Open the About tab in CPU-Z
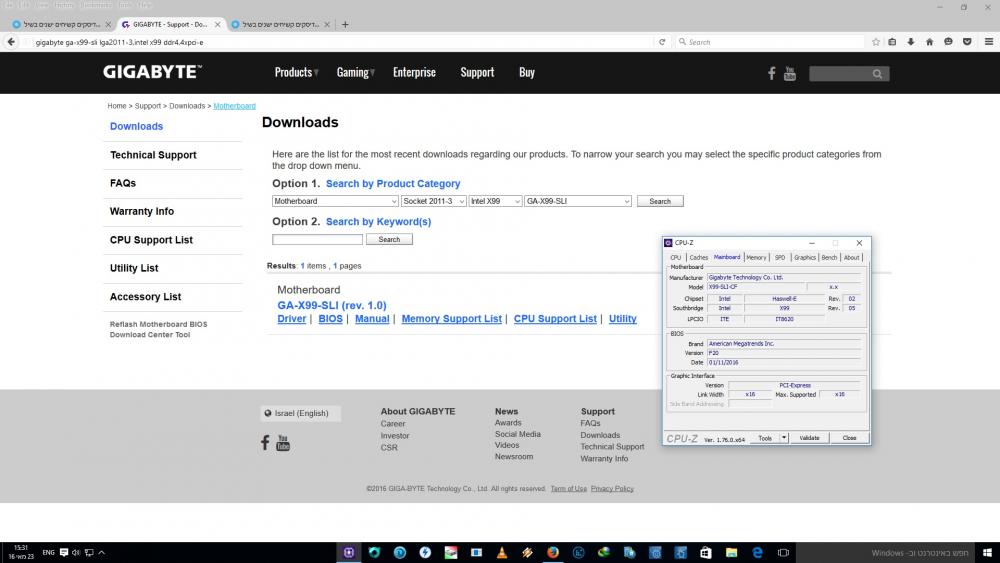Image resolution: width=1000 pixels, height=563 pixels. pos(851,258)
